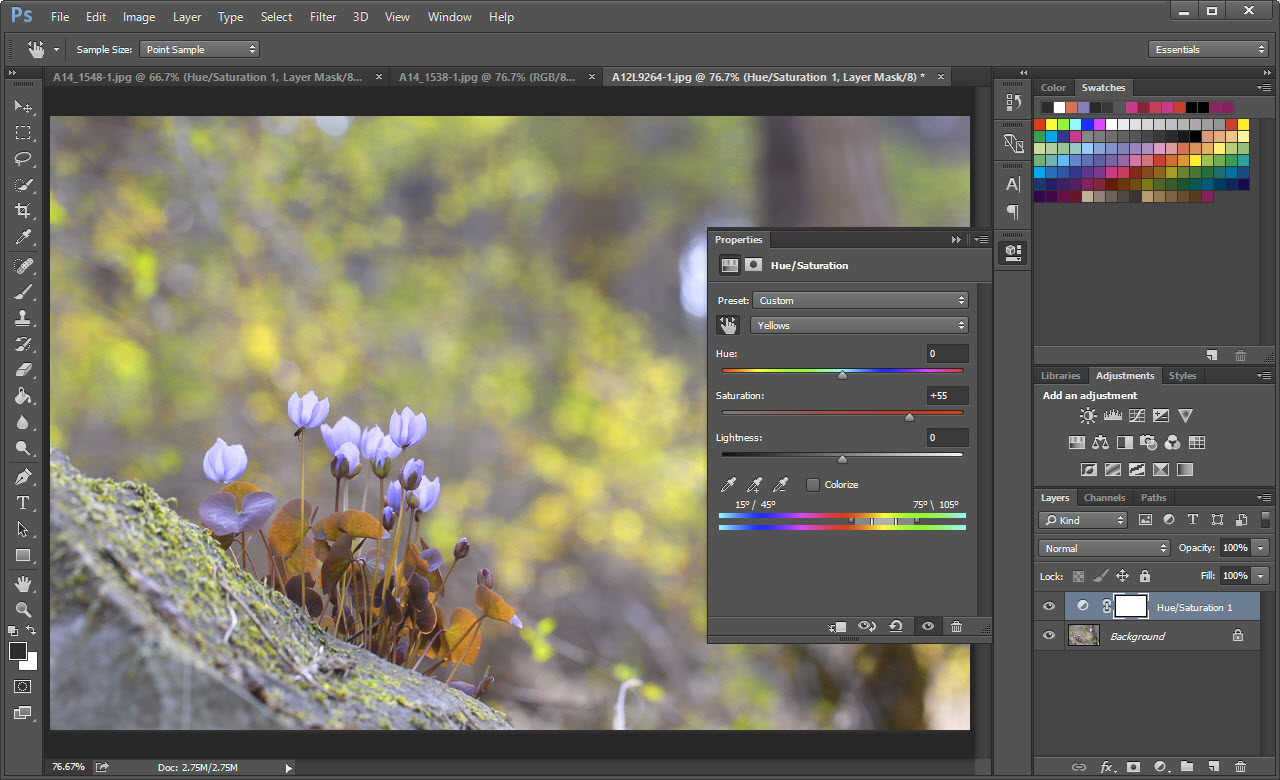Open the tool preset picker arrow
The width and height of the screenshot is (1280, 780).
tap(57, 49)
